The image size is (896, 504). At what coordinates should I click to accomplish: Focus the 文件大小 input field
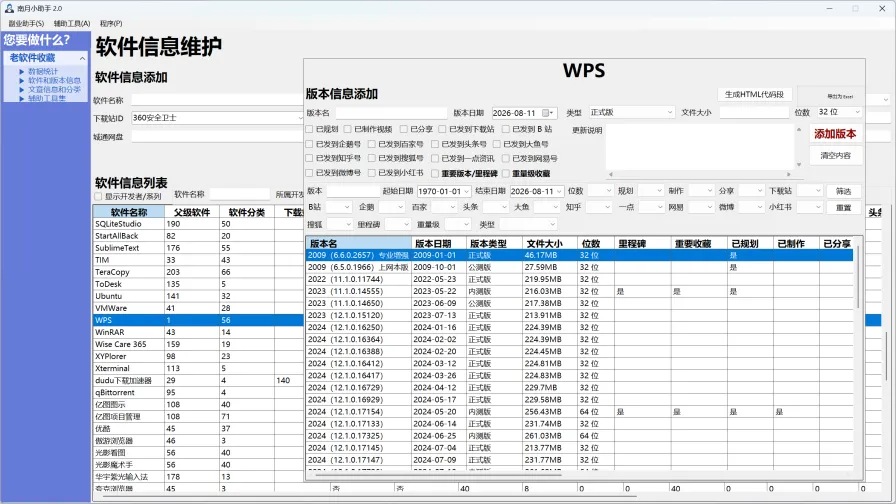pos(754,113)
